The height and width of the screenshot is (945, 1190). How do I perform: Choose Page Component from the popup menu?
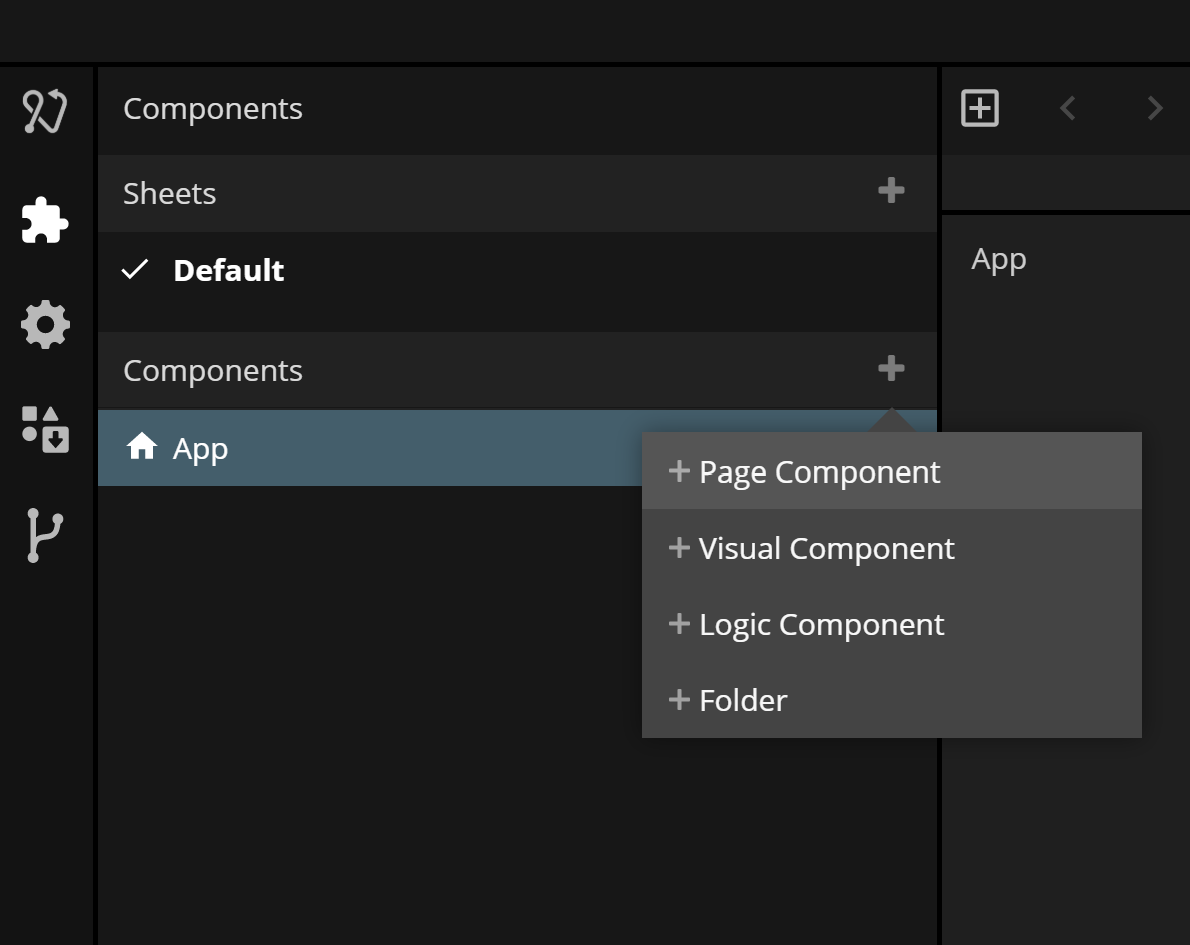819,471
